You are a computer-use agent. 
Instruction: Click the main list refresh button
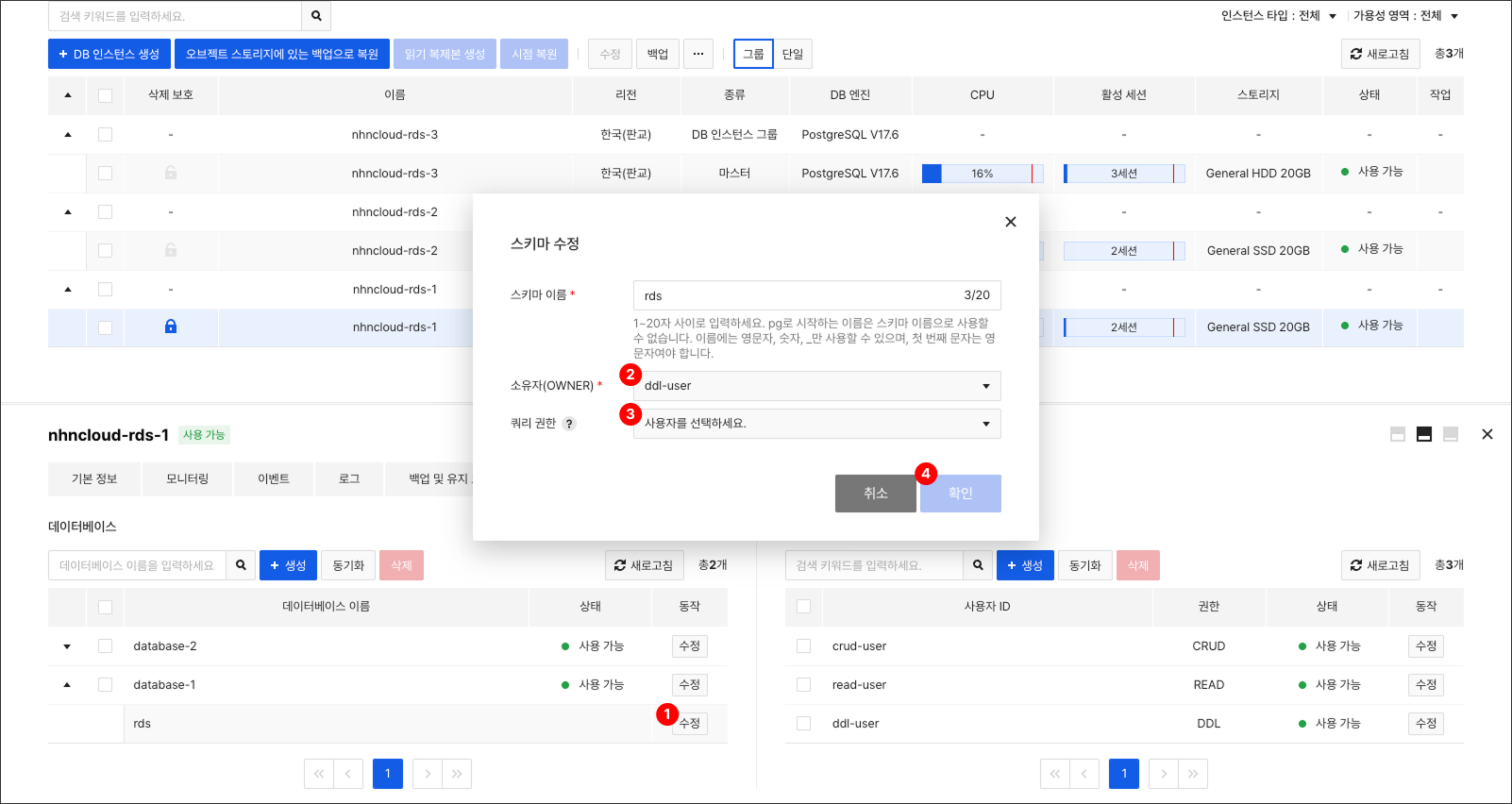click(1380, 54)
